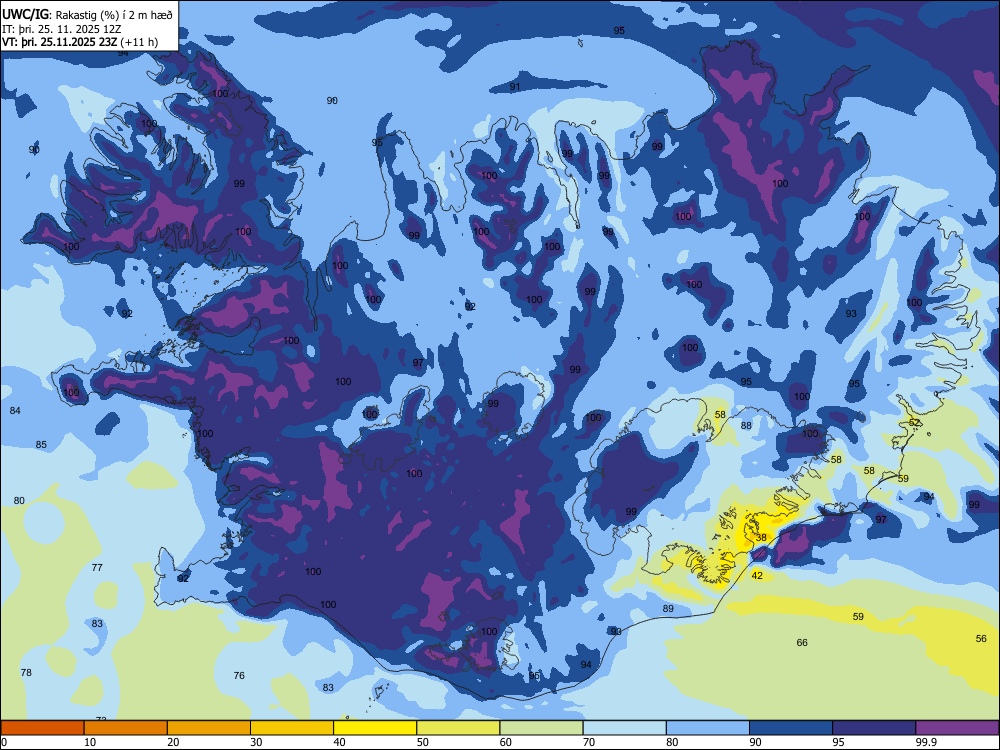Screen dimensions: 1000x750
Task: Click the bright yellow 40–50 legend swatch
Action: coord(375,728)
